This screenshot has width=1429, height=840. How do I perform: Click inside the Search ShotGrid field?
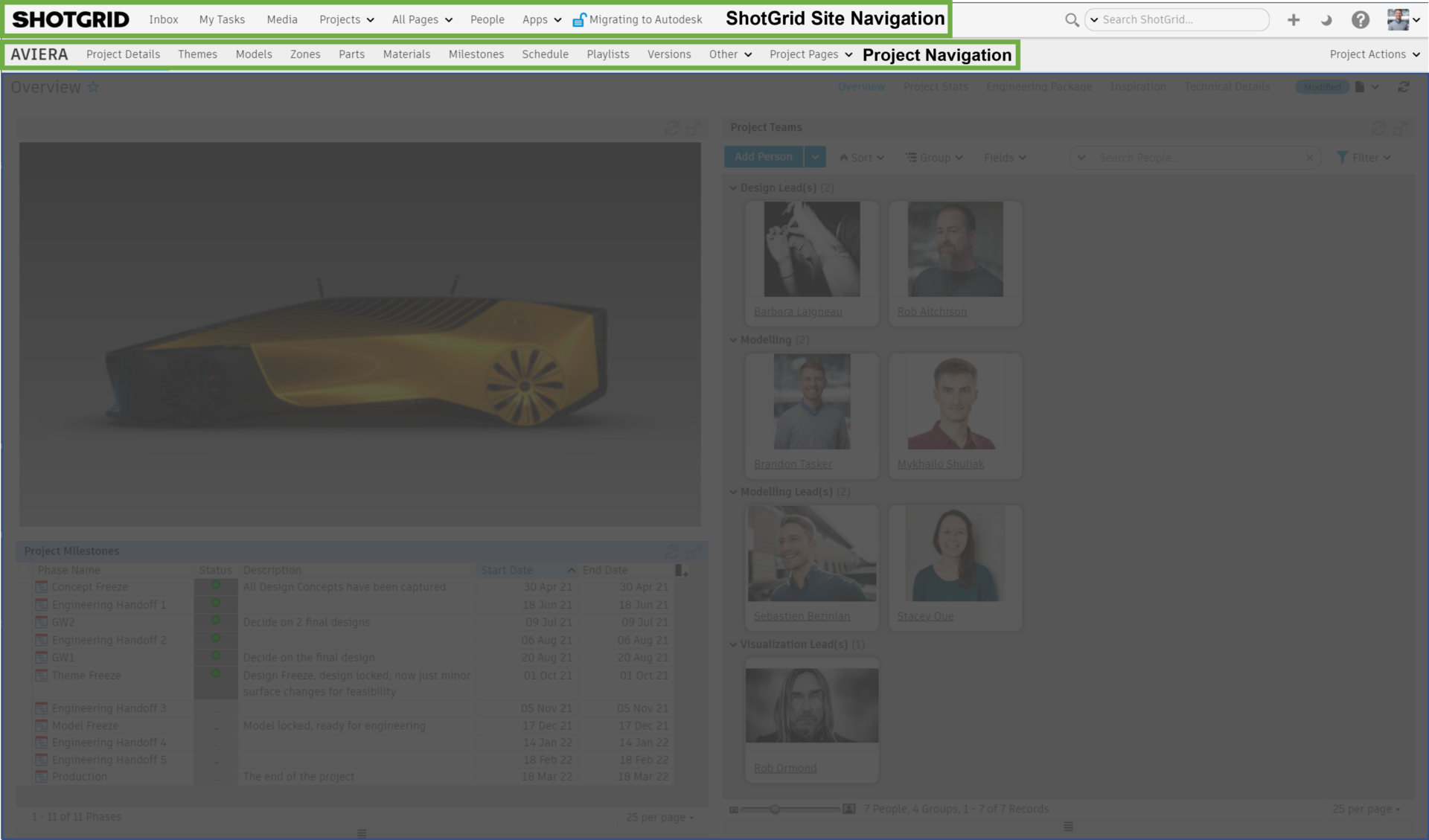(1176, 20)
